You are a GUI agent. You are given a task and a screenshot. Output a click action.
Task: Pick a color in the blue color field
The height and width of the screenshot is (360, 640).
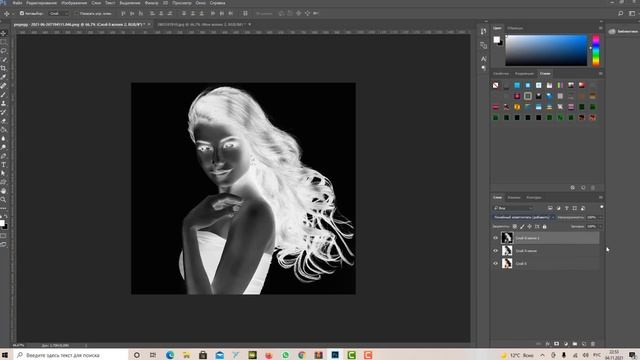tap(546, 51)
